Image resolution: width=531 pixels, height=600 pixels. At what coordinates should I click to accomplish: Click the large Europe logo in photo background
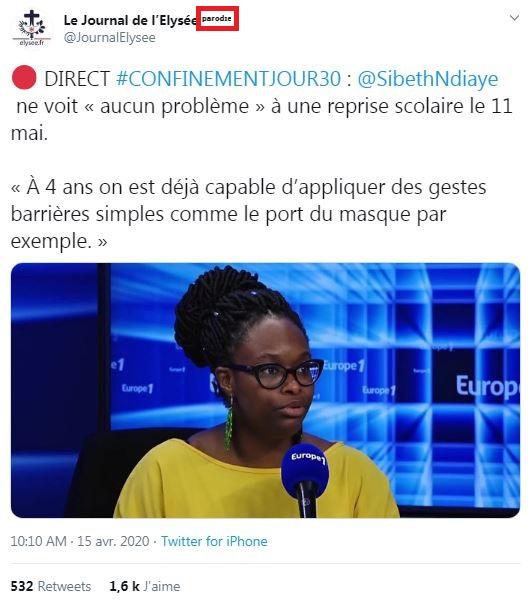(x=488, y=386)
